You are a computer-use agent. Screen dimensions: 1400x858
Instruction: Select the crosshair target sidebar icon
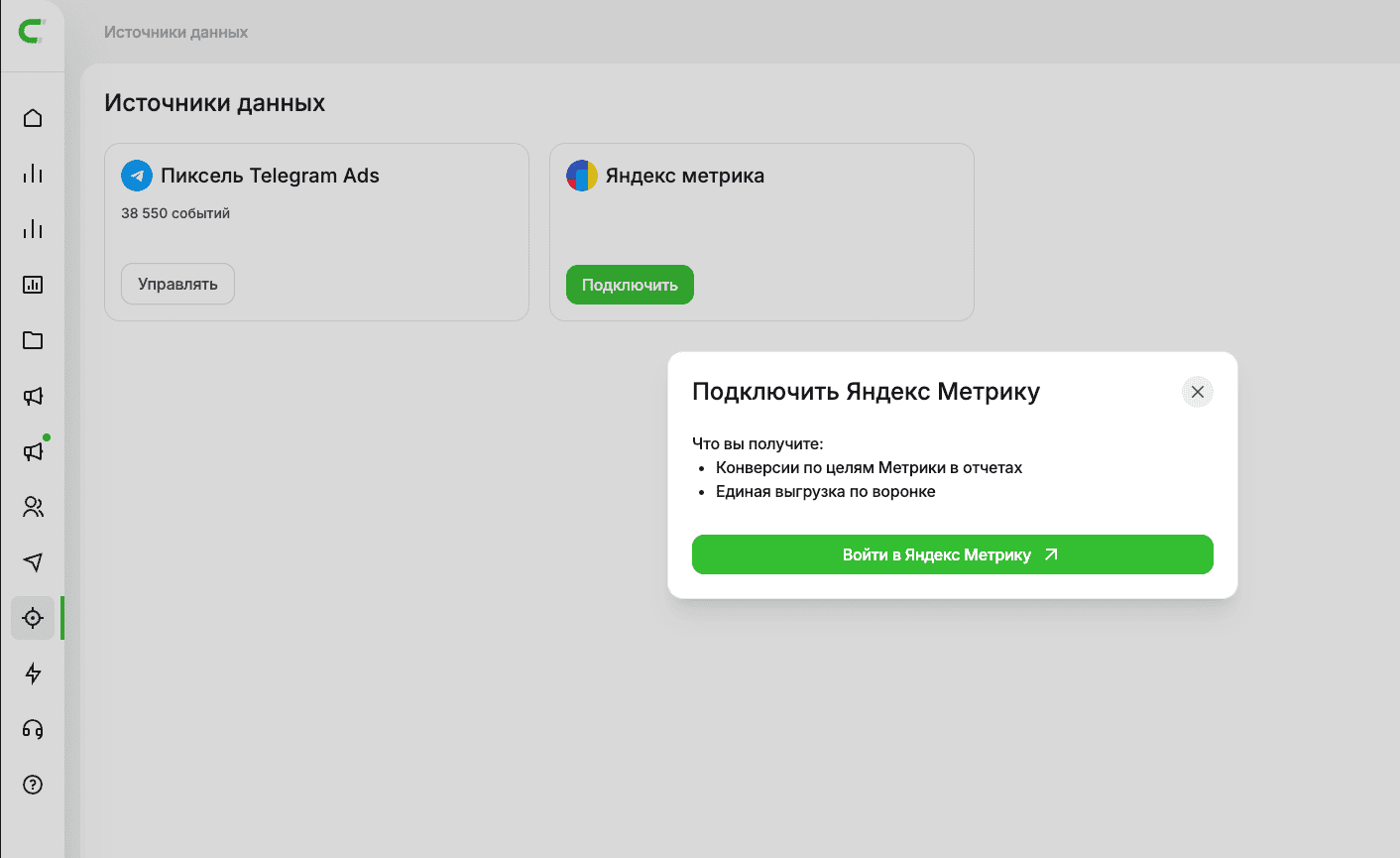[33, 618]
